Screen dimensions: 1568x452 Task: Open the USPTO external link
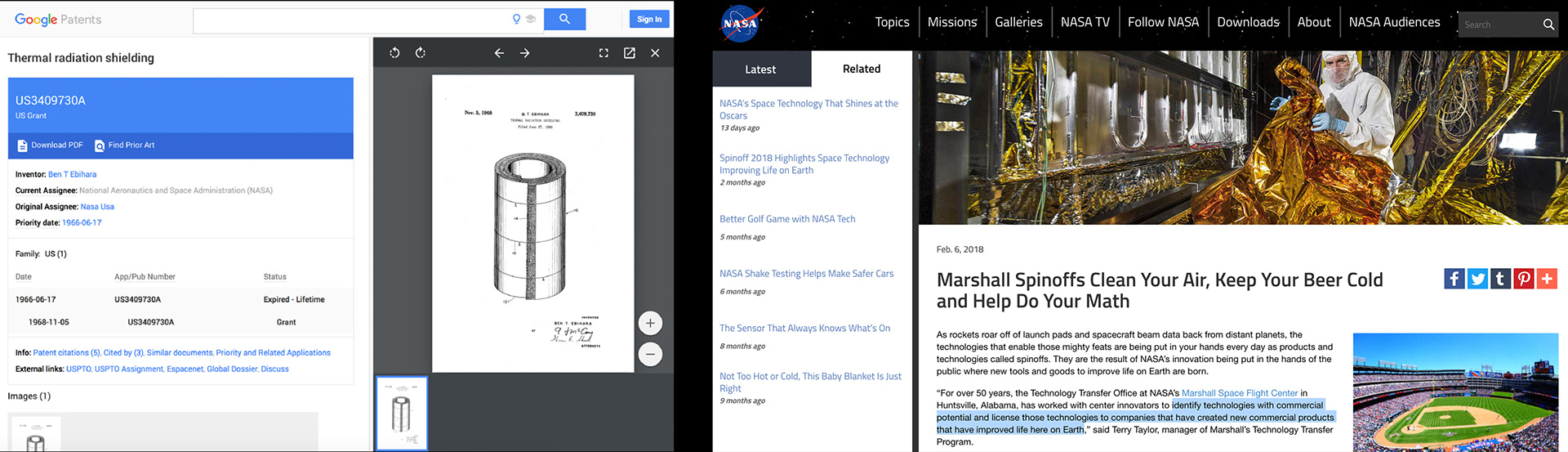(x=78, y=369)
